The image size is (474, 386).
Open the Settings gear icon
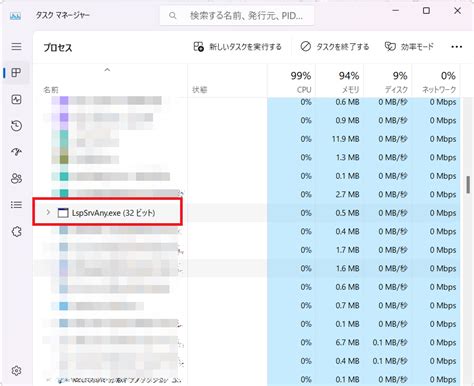coord(16,370)
